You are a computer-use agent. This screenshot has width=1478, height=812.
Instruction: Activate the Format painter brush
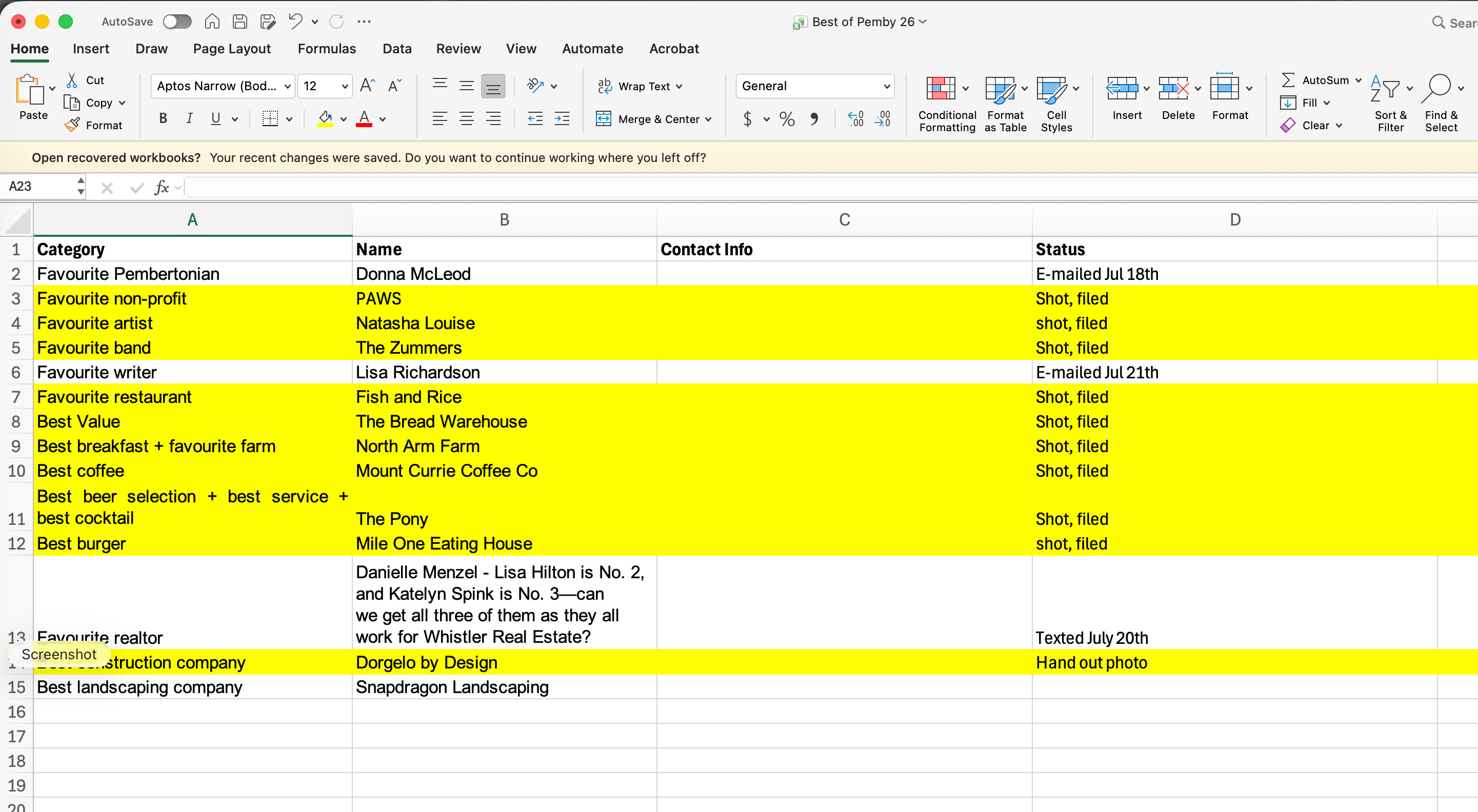click(72, 125)
